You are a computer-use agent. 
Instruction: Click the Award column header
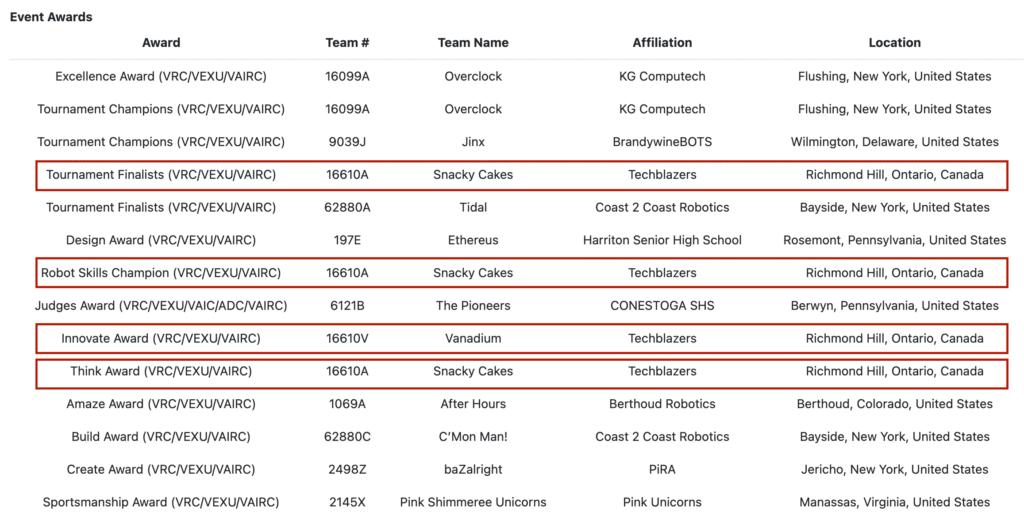161,43
